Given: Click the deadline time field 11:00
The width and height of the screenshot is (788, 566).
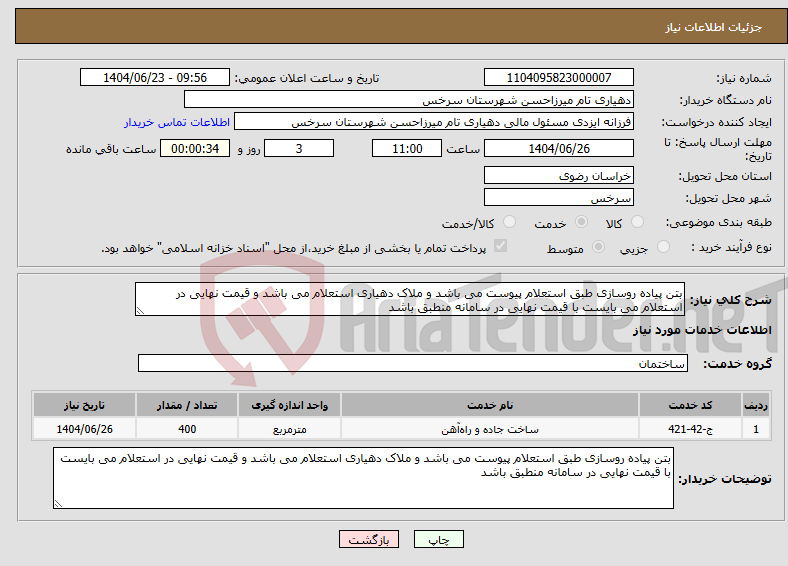Looking at the screenshot, I should pos(407,148).
